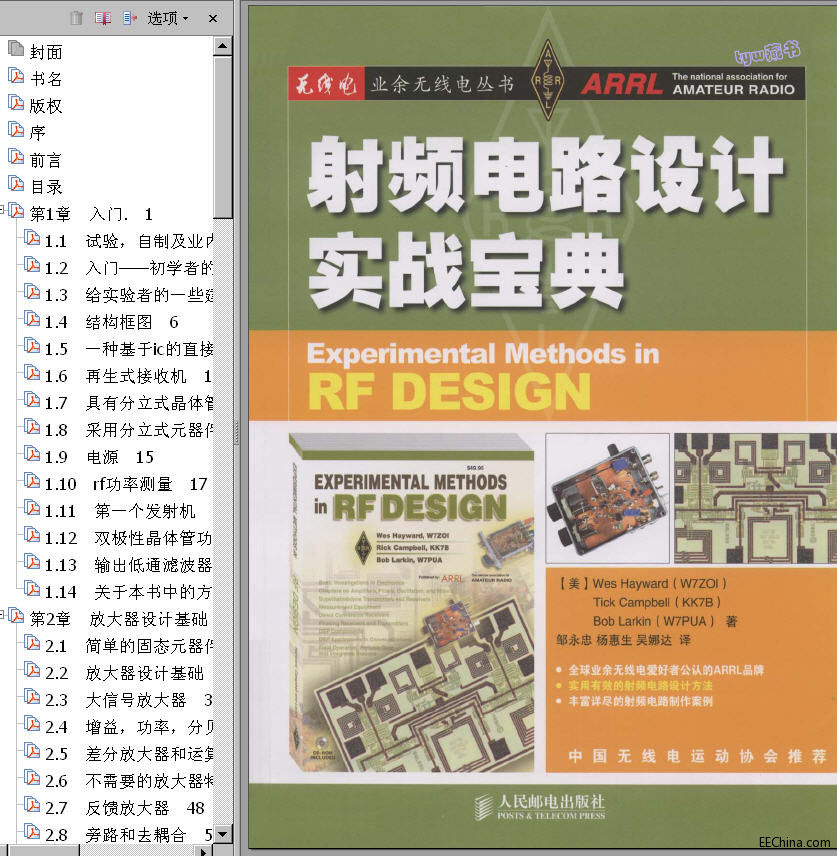Click the PDF icon beside 书名

pos(16,76)
